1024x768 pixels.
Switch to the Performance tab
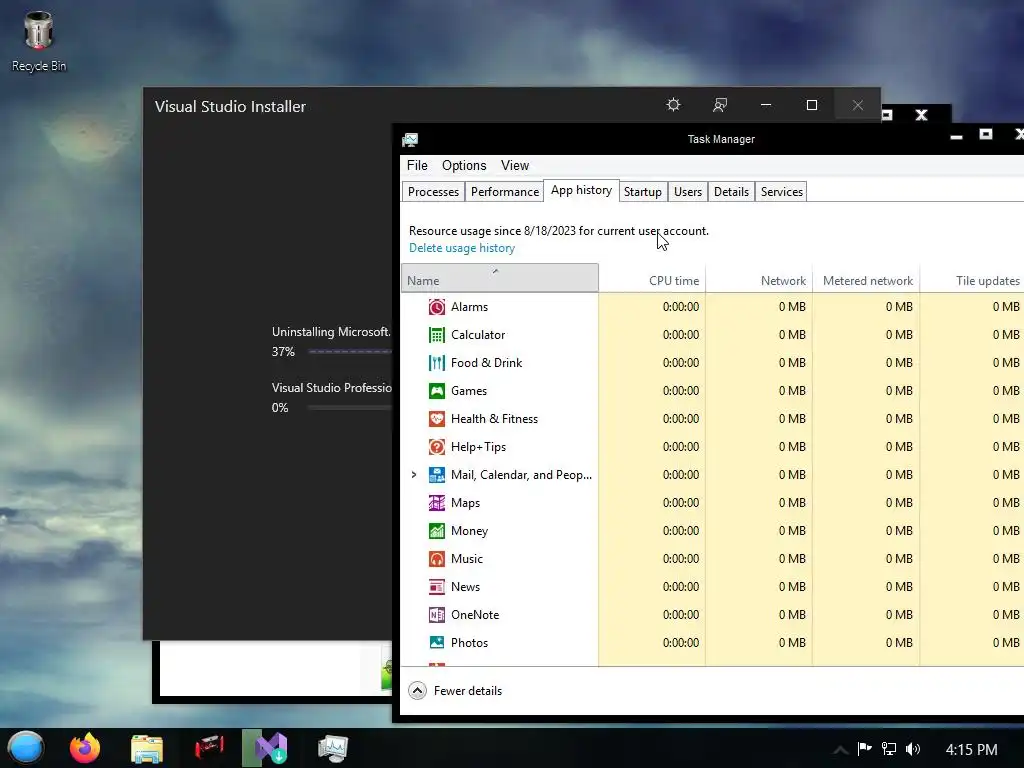pos(505,192)
